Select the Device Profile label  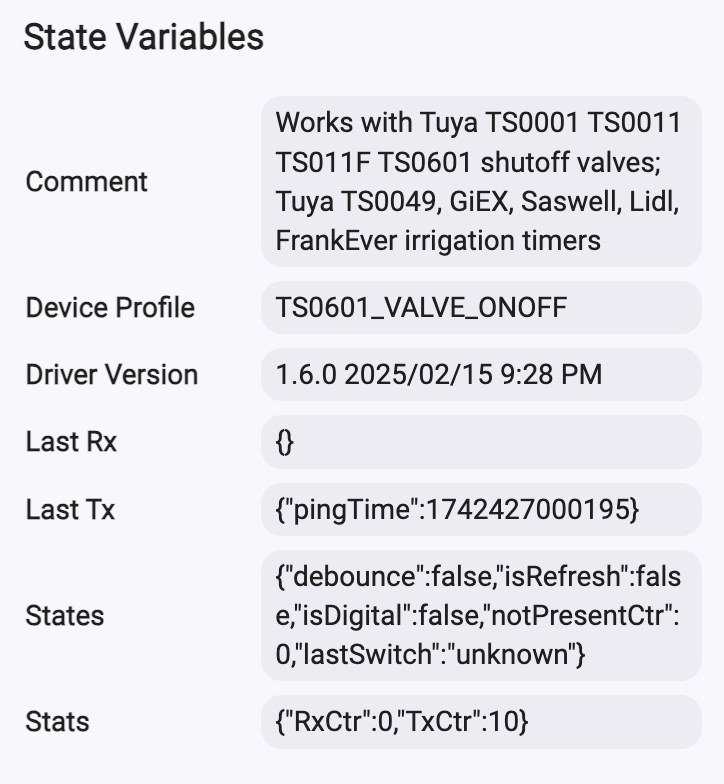click(110, 308)
